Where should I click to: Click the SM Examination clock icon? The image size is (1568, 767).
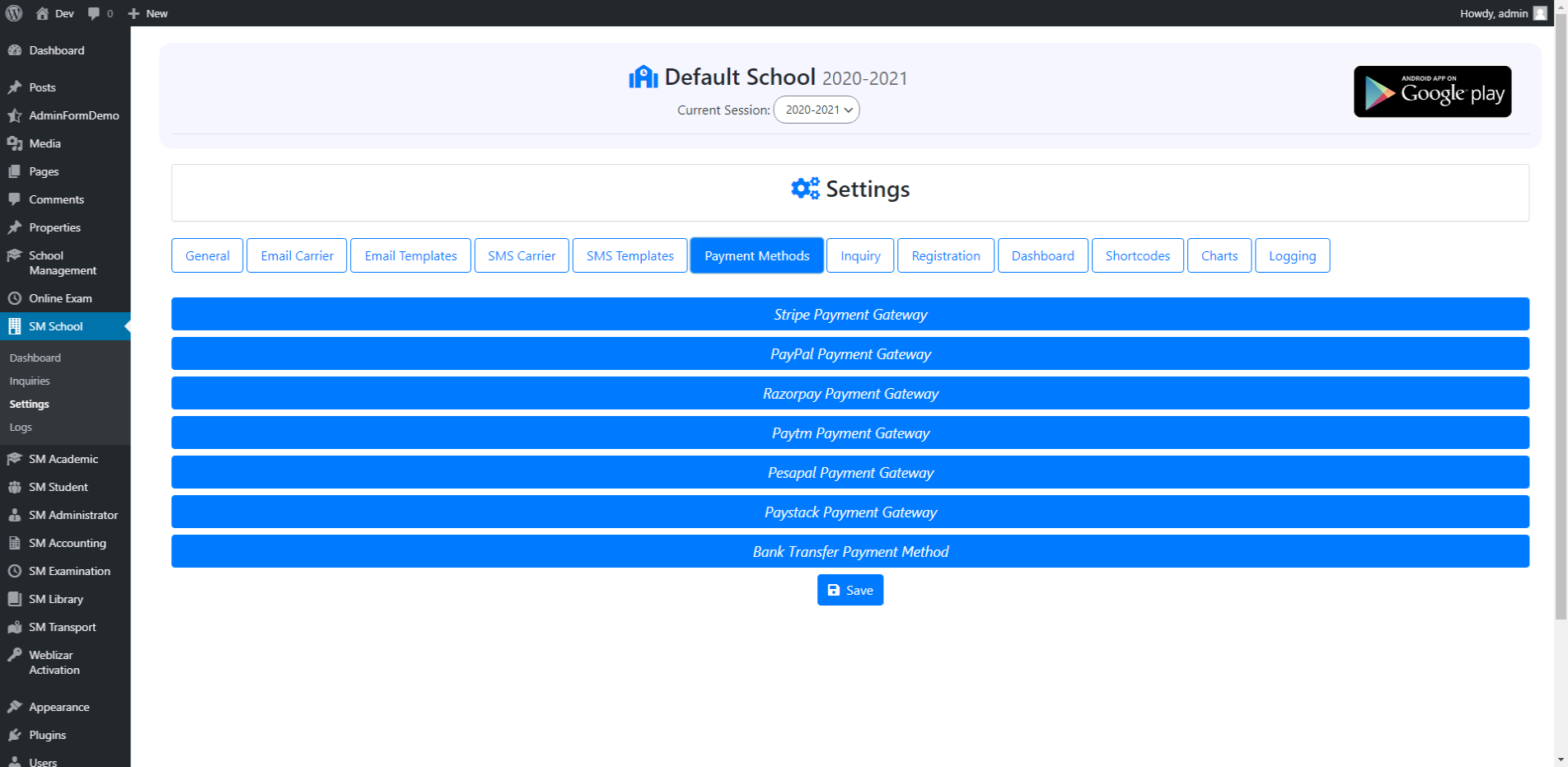pos(15,571)
